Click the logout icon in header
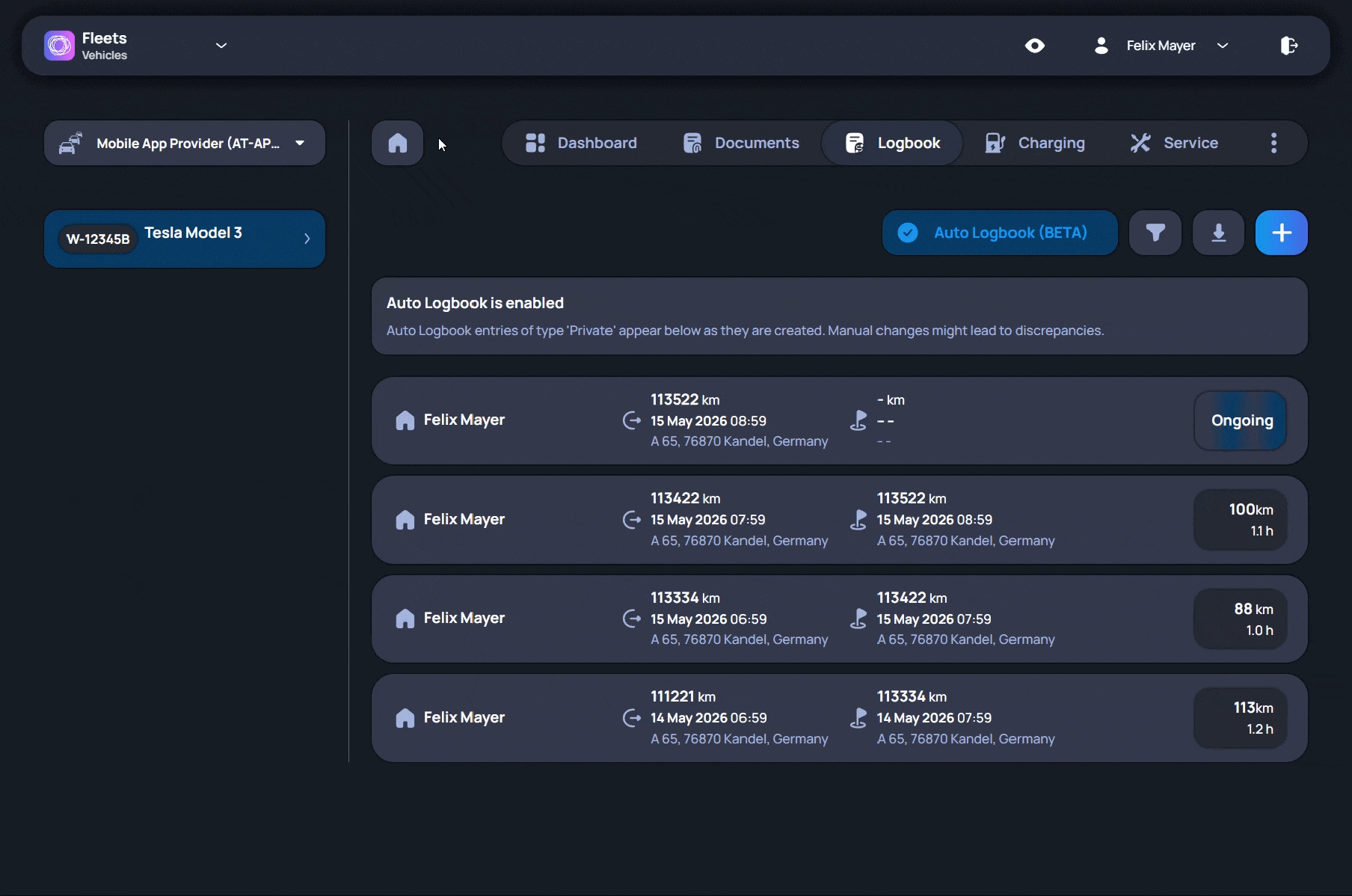Viewport: 1352px width, 896px height. (x=1288, y=46)
